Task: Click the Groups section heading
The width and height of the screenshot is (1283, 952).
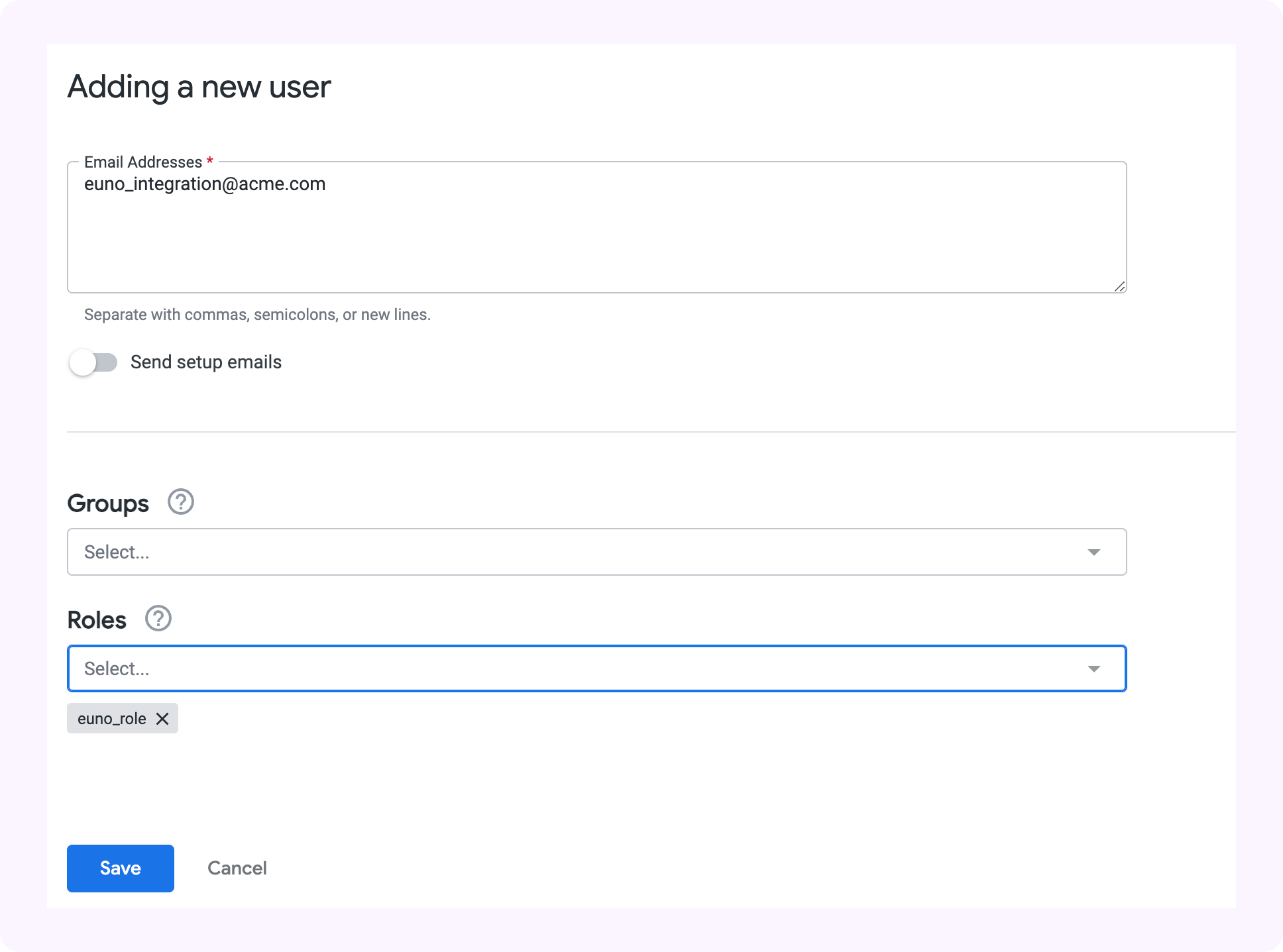Action: coord(108,503)
